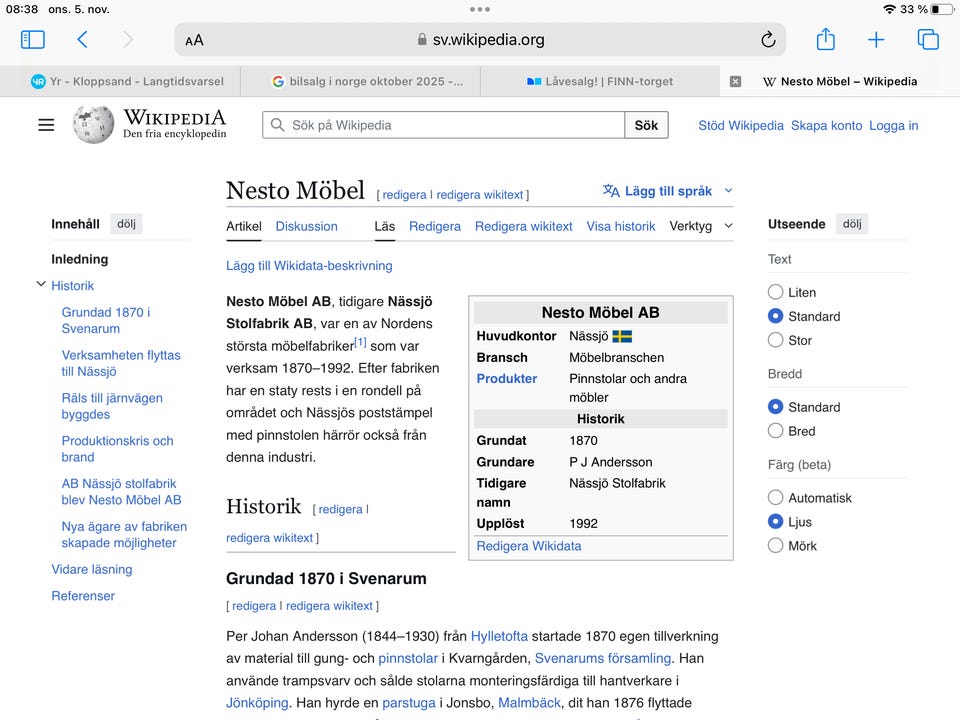Jump to AB Nässjö stolfabrik section

(121, 492)
